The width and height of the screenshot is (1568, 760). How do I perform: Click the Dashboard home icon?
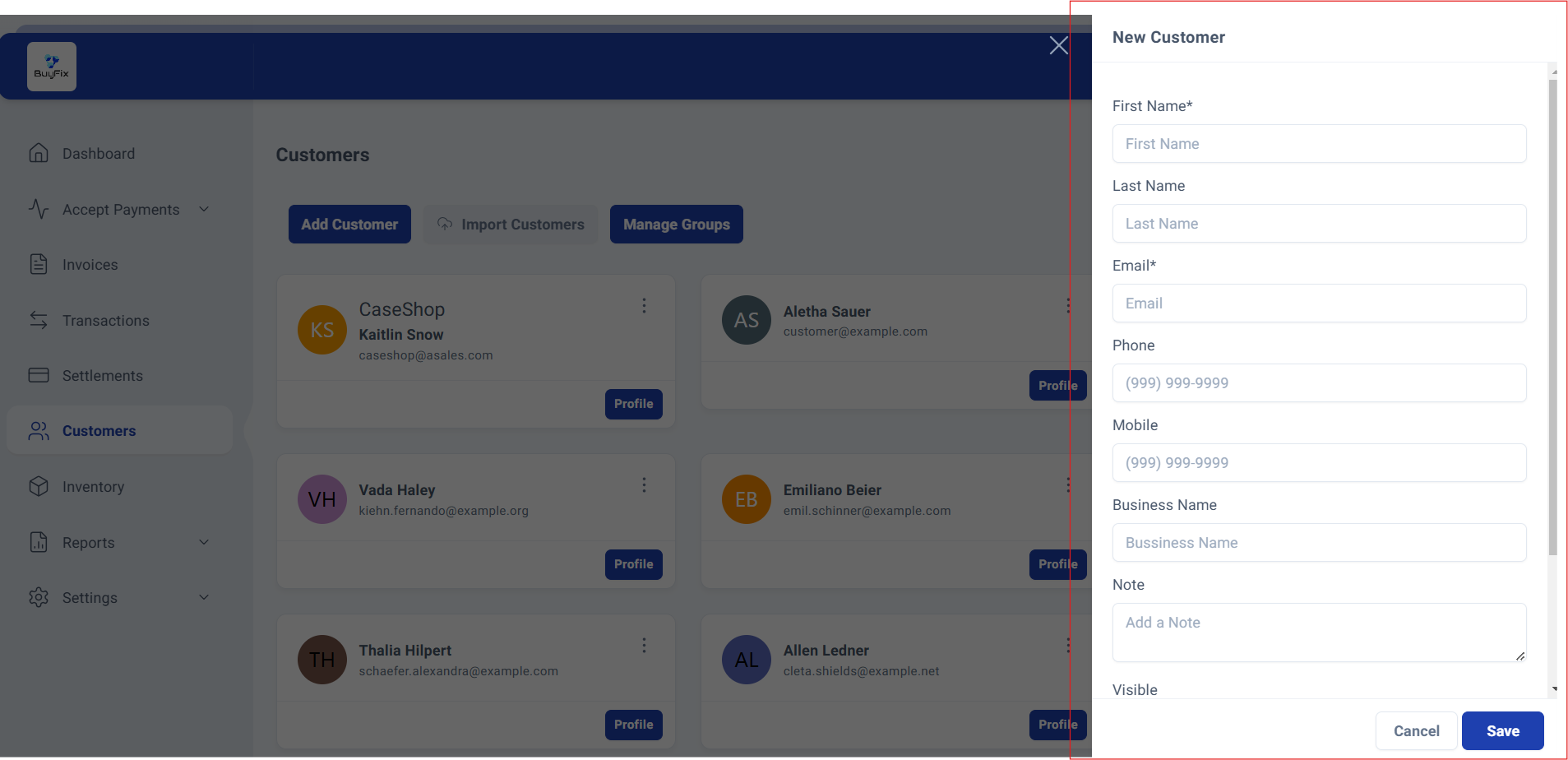point(39,153)
